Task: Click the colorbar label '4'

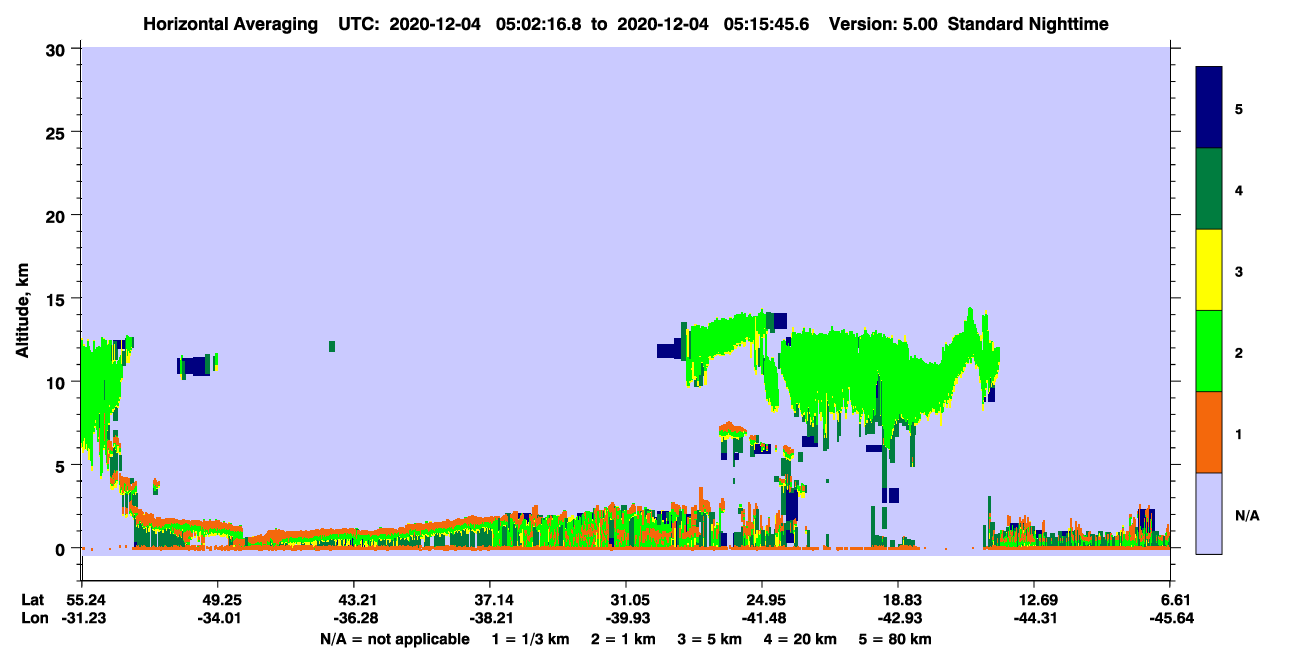Action: pos(1239,189)
